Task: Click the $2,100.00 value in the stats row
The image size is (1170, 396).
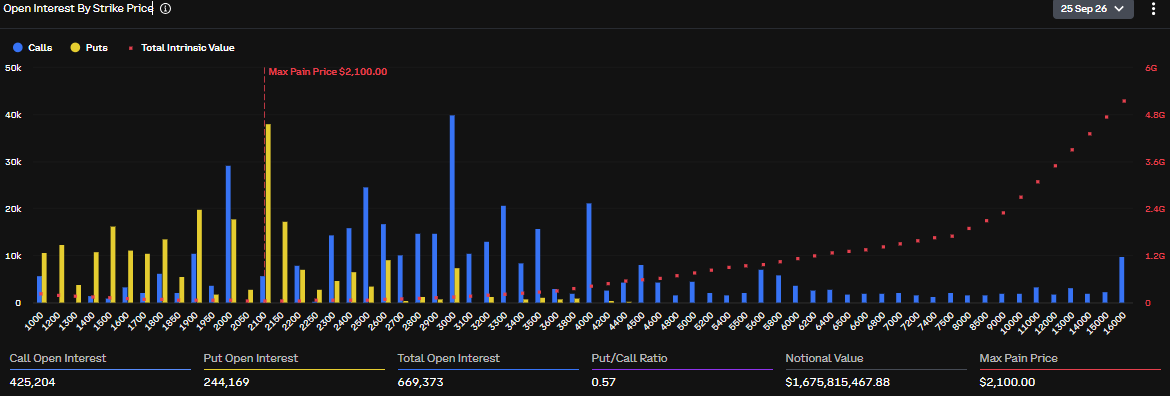Action: coord(1007,383)
